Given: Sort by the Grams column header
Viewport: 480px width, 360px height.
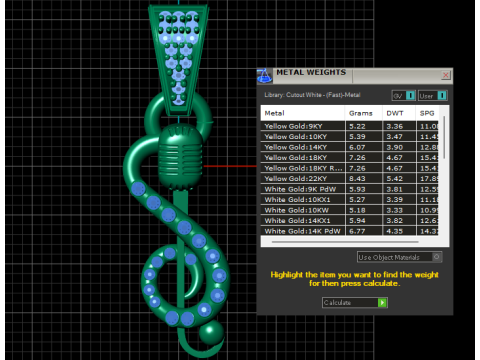Looking at the screenshot, I should click(x=363, y=113).
